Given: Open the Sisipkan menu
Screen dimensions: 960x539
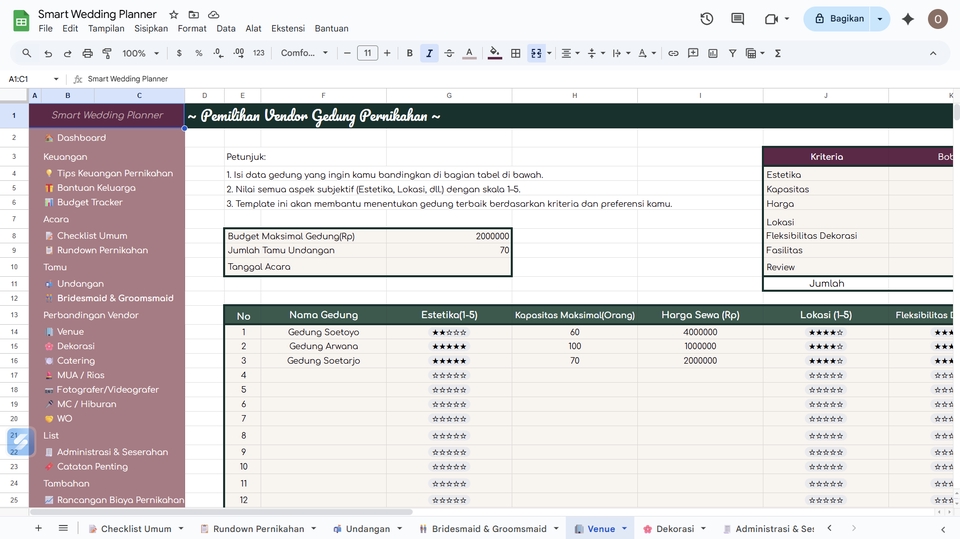Looking at the screenshot, I should (151, 28).
